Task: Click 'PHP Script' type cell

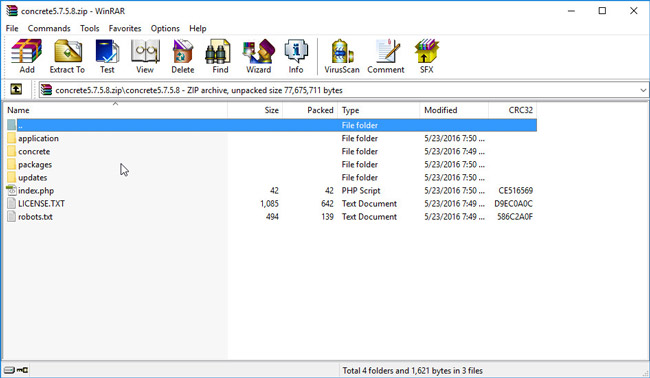Action: coord(361,191)
